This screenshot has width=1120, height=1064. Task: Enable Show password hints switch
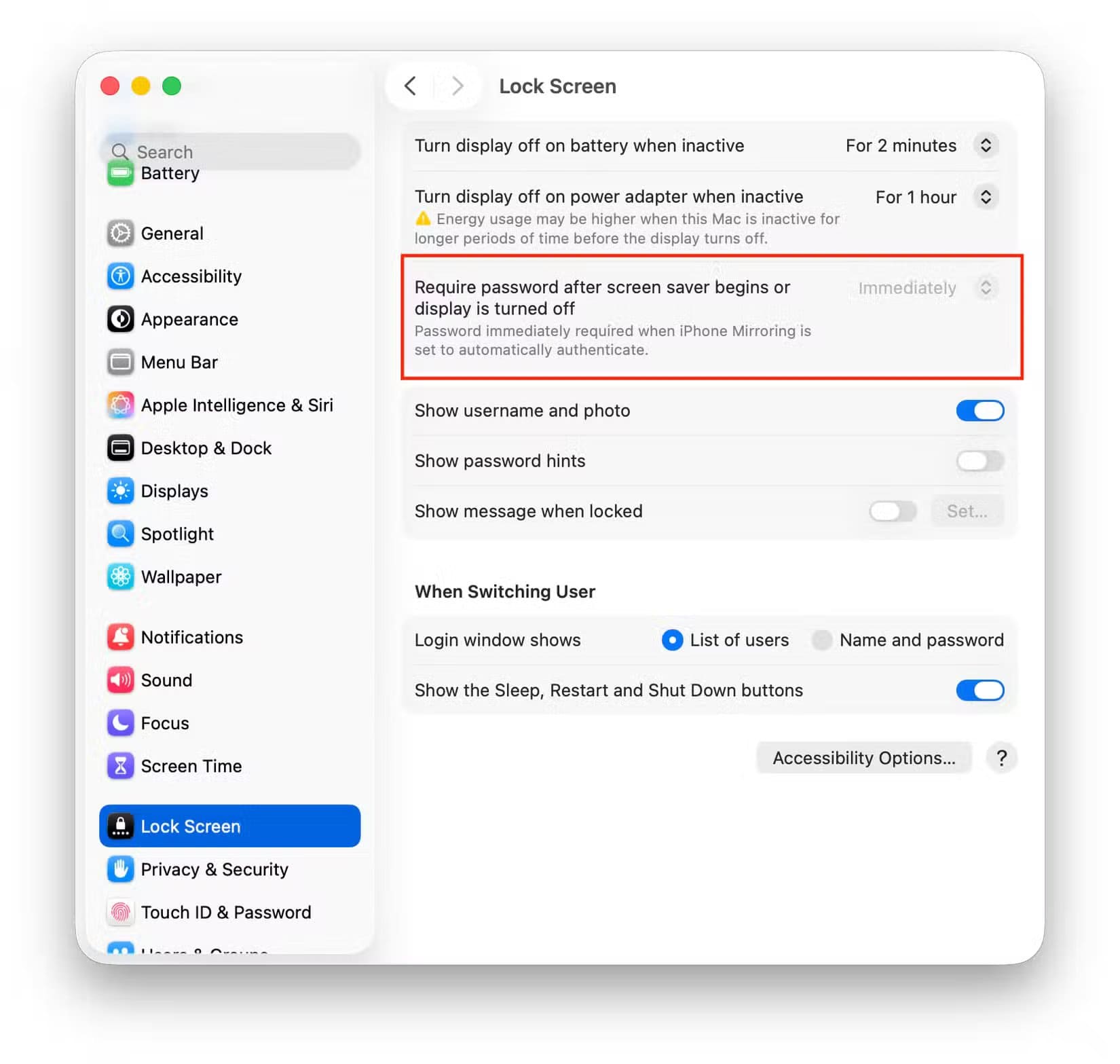tap(979, 461)
